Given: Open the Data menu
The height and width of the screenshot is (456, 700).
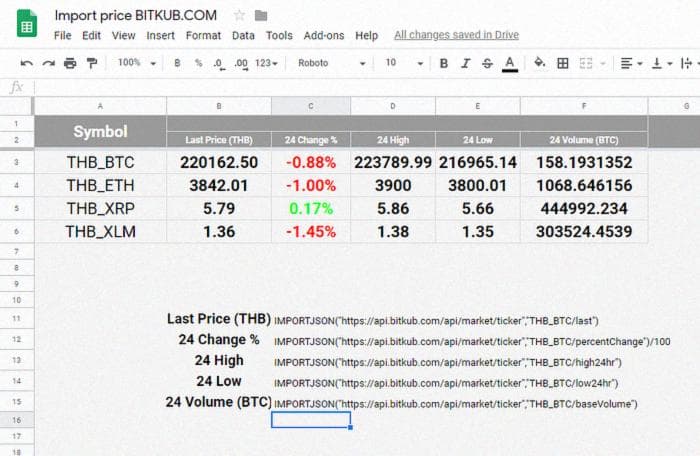Looking at the screenshot, I should pyautogui.click(x=243, y=36).
